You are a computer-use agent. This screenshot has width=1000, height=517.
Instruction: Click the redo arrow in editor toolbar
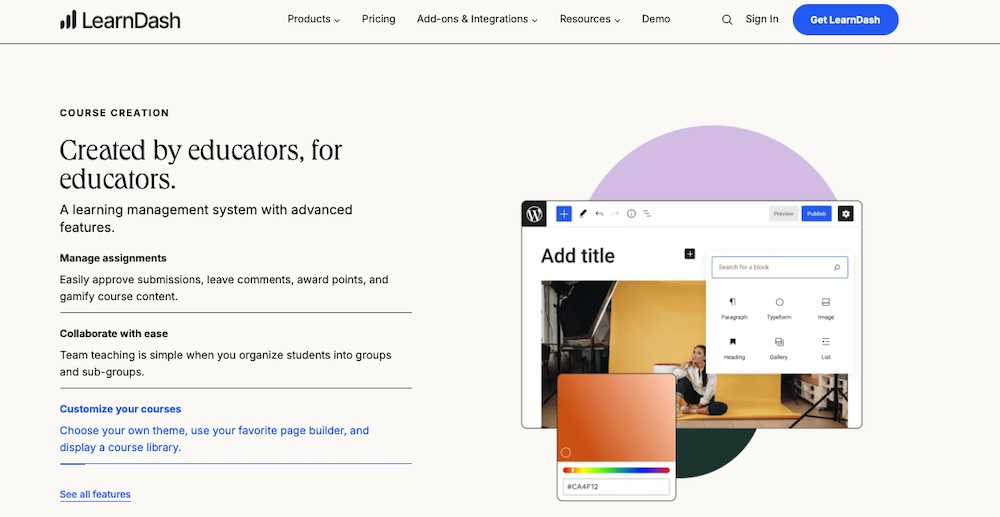[x=615, y=214]
